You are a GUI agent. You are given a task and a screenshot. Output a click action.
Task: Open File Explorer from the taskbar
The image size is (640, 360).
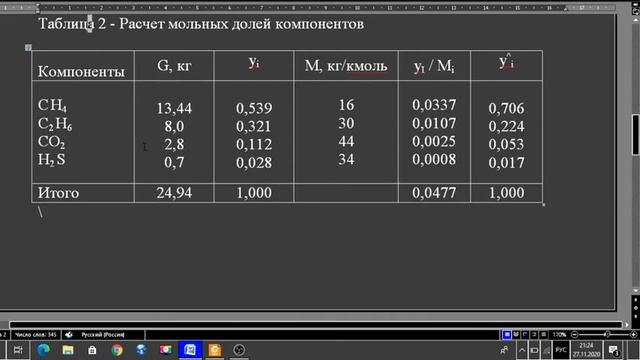(x=68, y=350)
